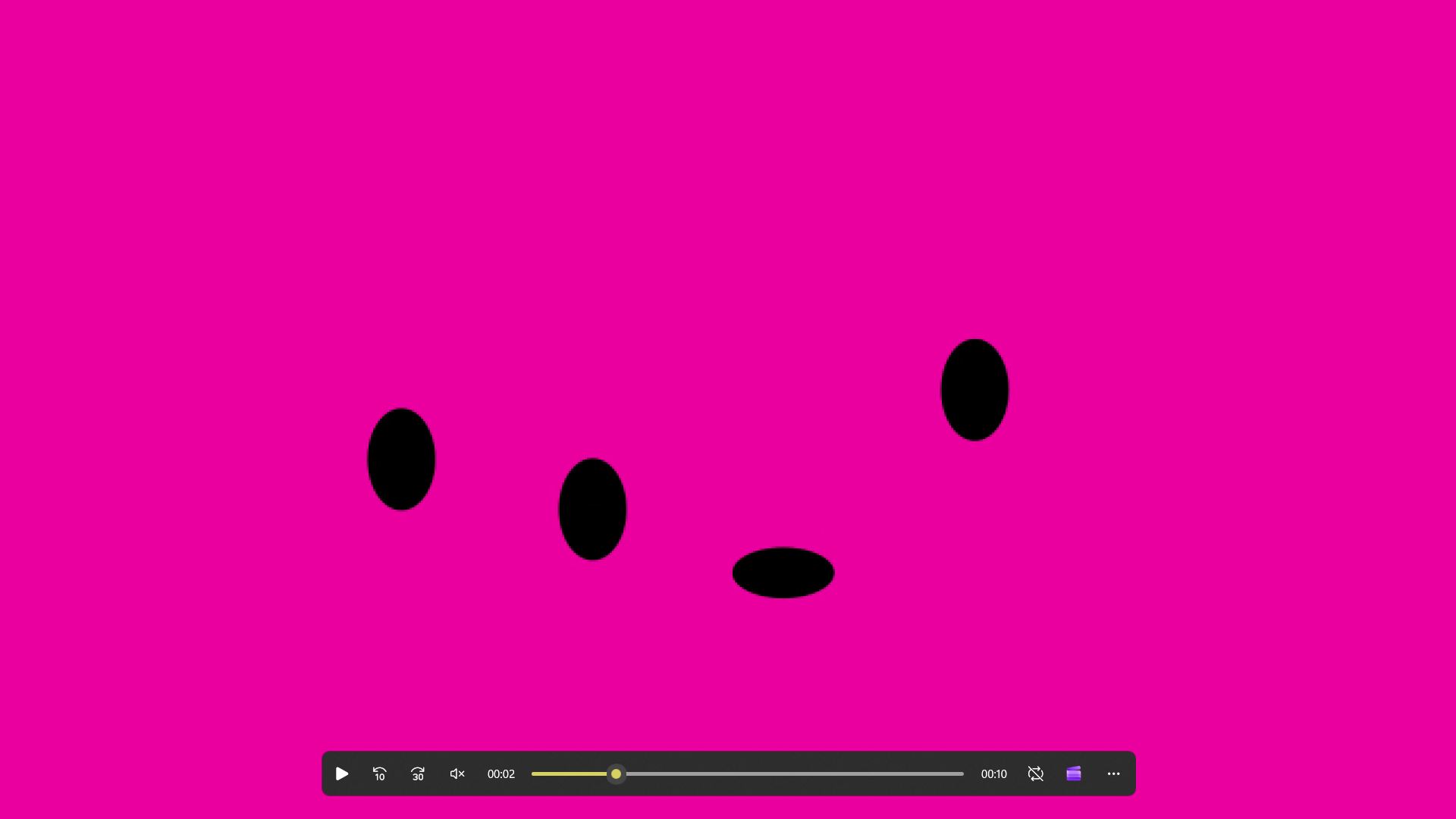Click the total duration 00:10 label
The width and height of the screenshot is (1456, 819).
(x=993, y=773)
